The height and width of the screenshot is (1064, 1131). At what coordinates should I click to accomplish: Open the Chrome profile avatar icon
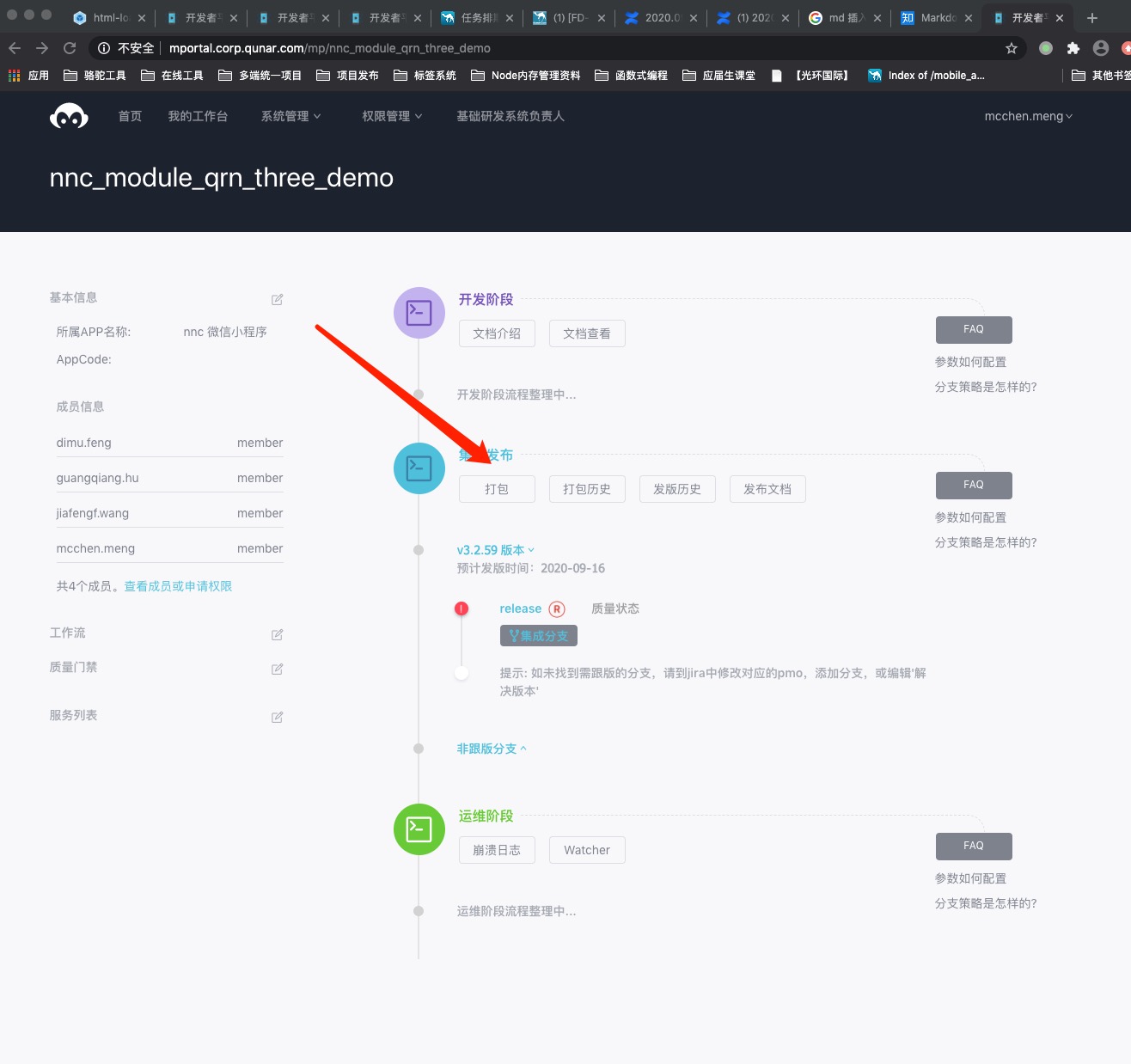(1101, 48)
